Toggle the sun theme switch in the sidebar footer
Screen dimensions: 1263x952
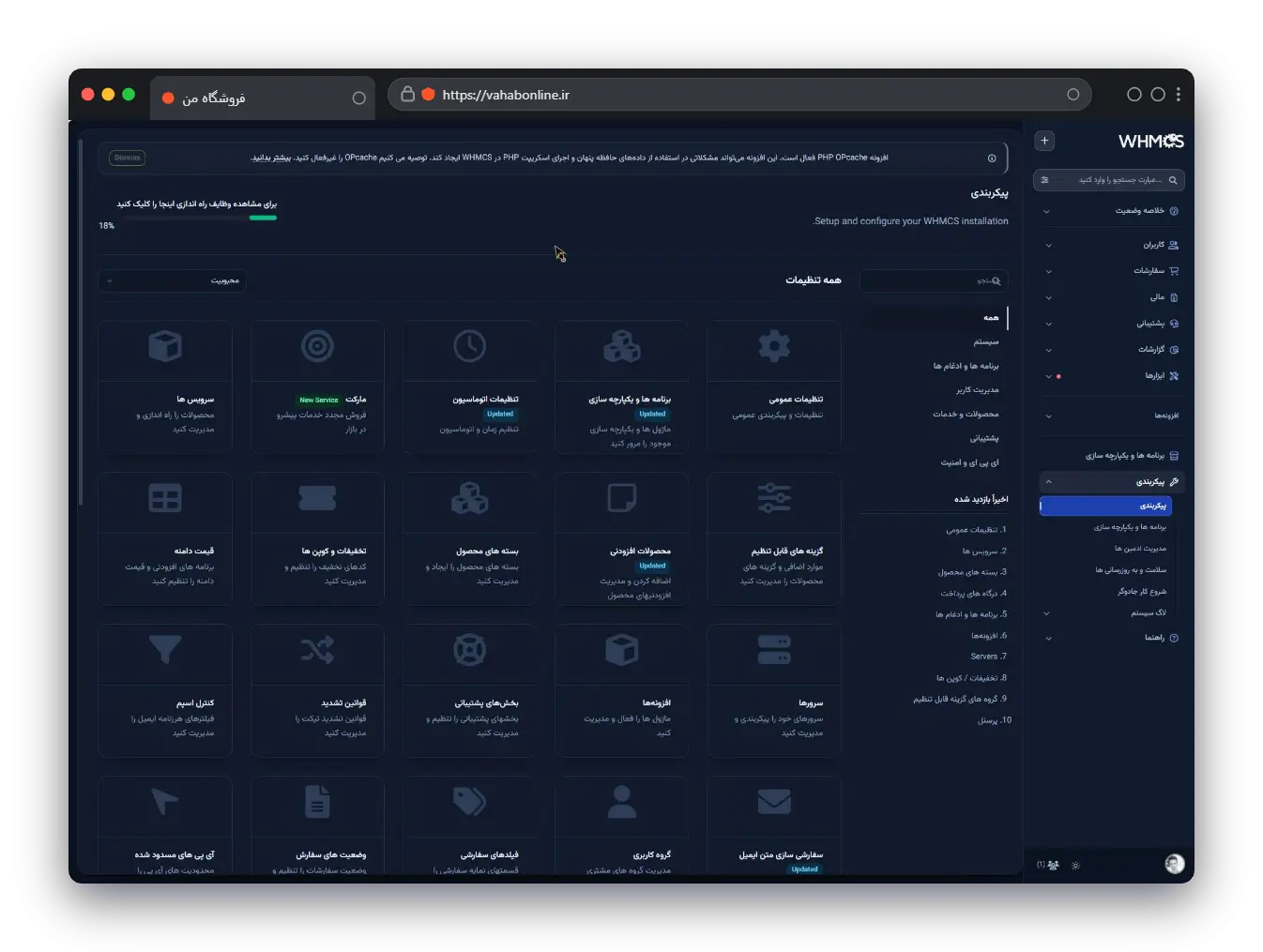tap(1075, 865)
